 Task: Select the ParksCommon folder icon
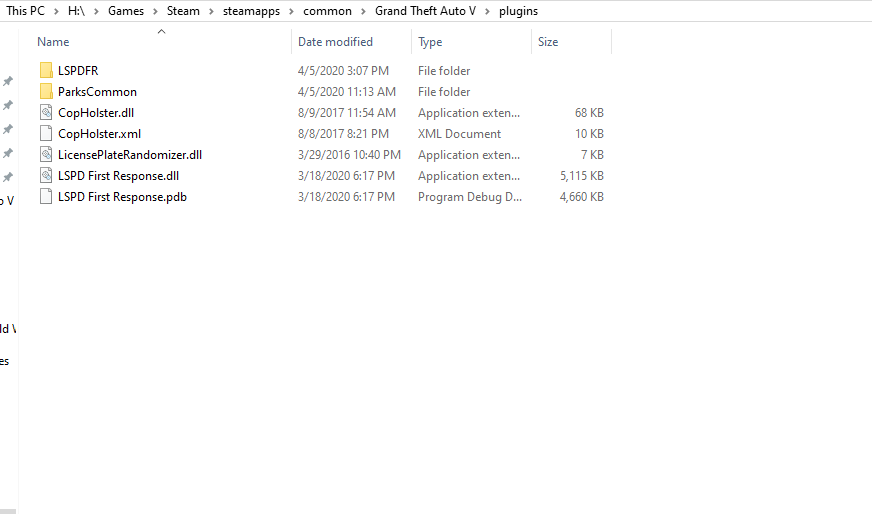(46, 92)
